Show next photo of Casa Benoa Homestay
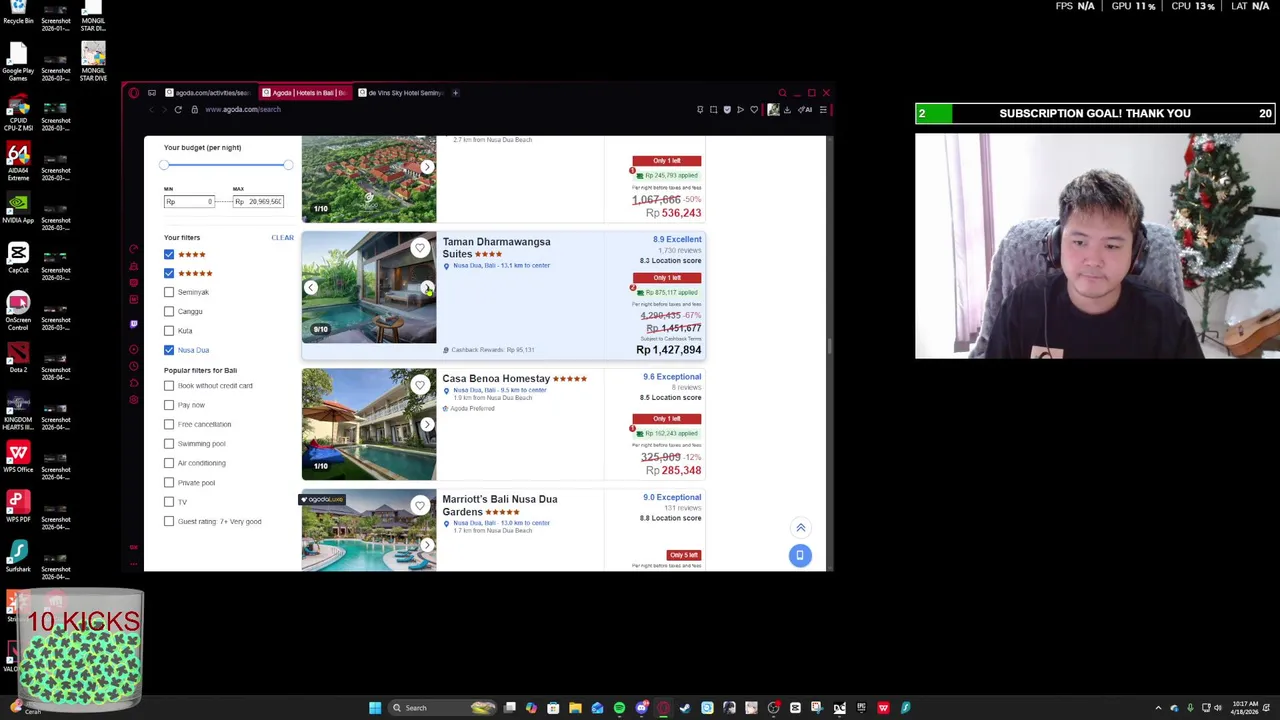Screen dimensions: 1280x720 pyautogui.click(x=427, y=425)
